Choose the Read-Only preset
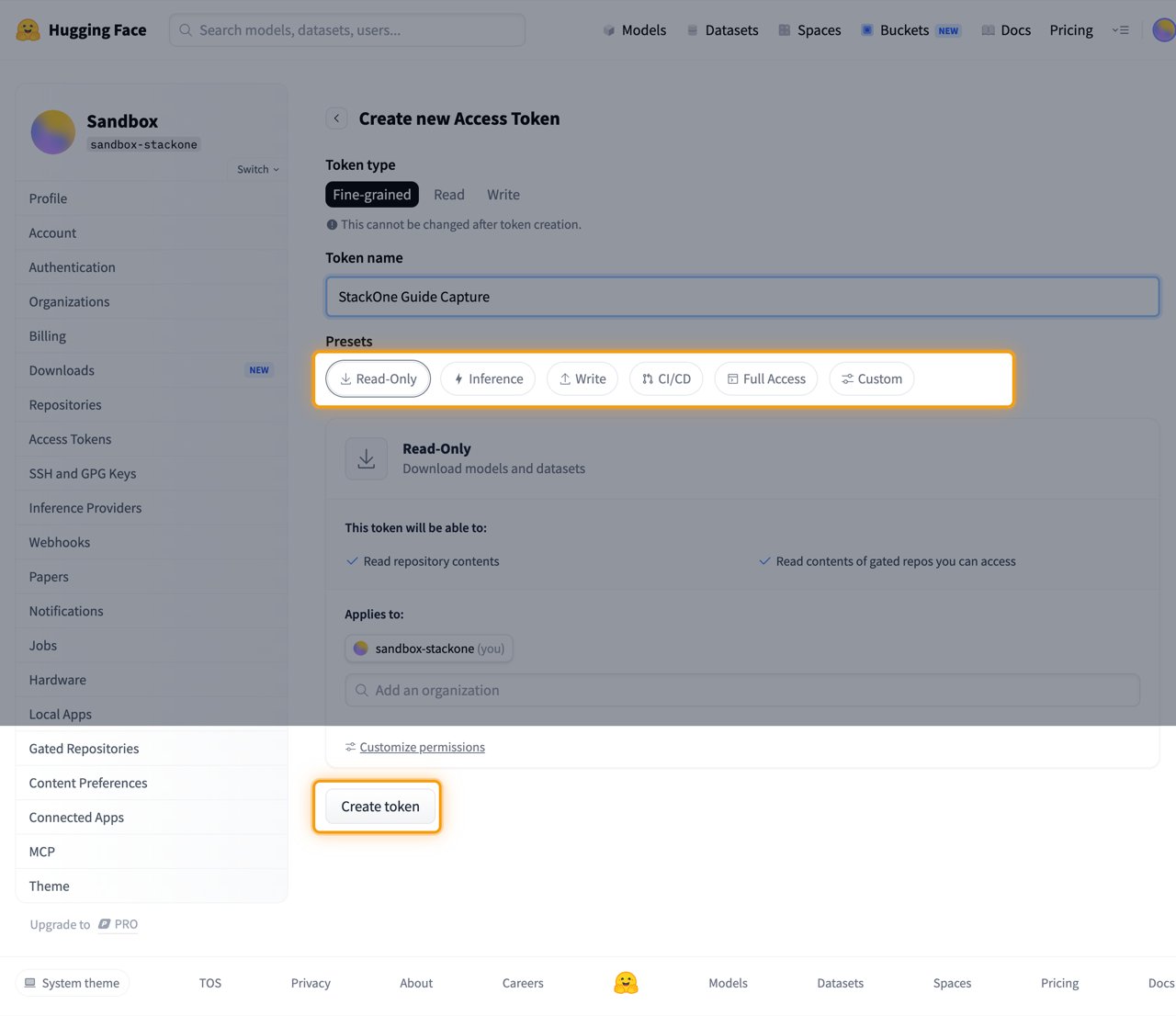Image resolution: width=1176 pixels, height=1016 pixels. click(378, 378)
